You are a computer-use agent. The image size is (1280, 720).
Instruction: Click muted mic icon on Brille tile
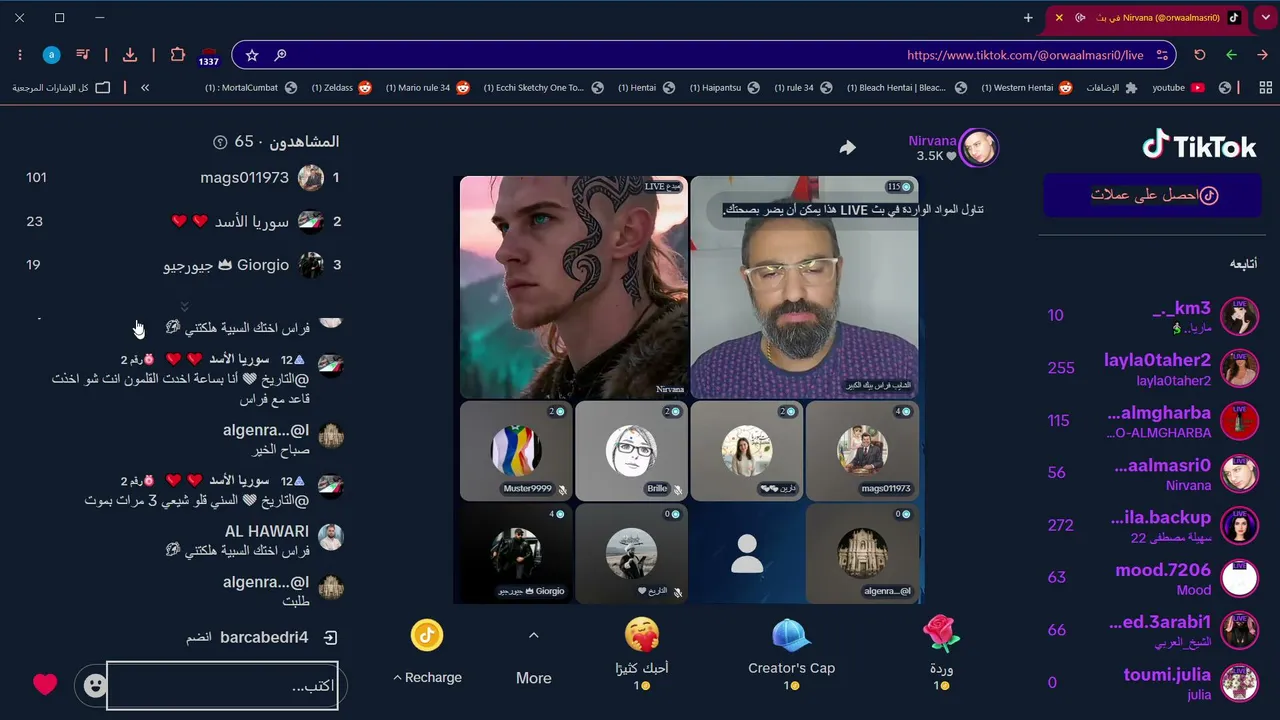pos(677,490)
